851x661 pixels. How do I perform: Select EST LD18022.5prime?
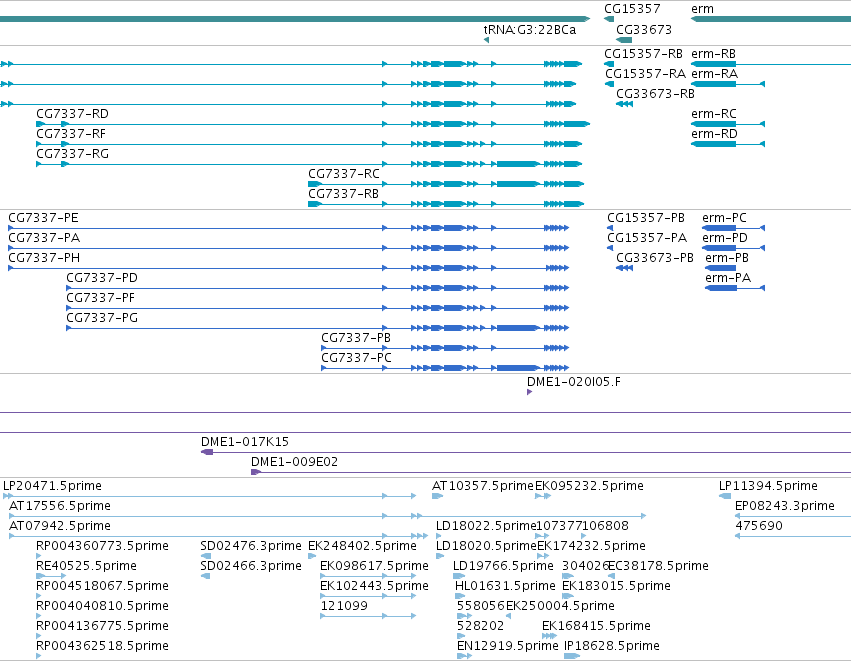[486, 526]
